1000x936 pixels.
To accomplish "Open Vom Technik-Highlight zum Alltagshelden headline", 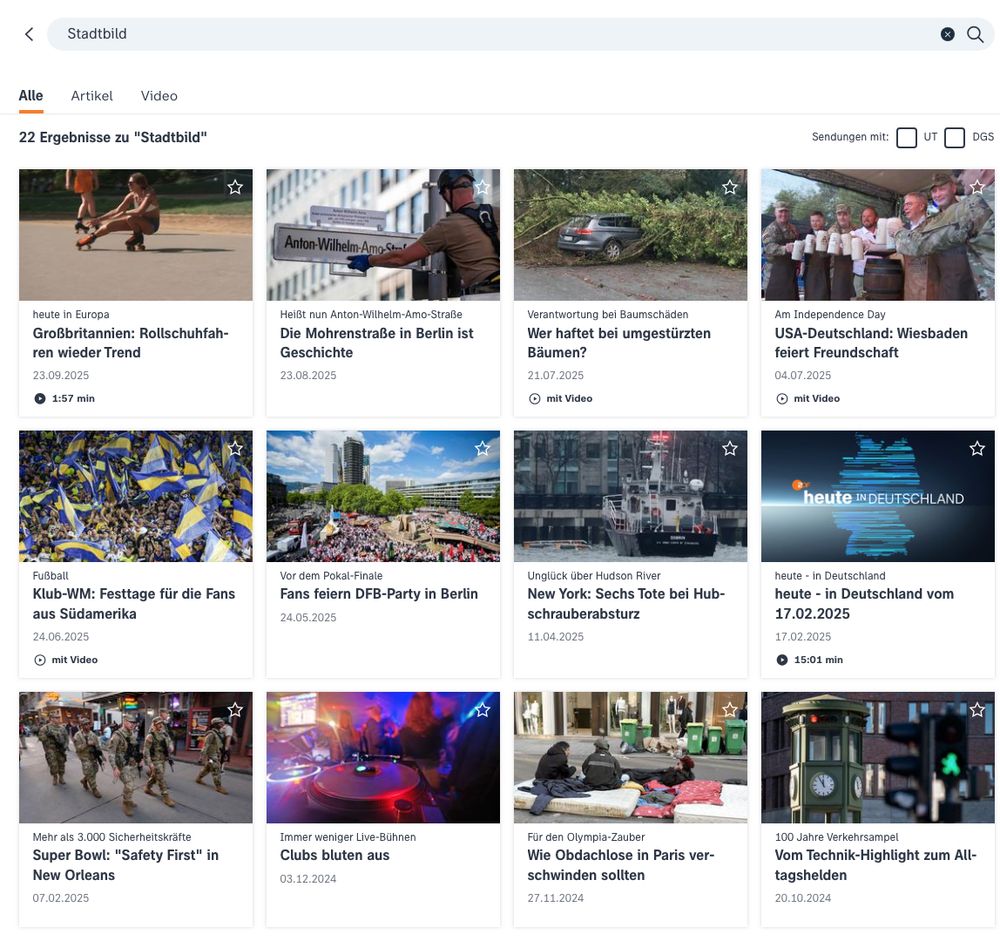I will coord(876,865).
